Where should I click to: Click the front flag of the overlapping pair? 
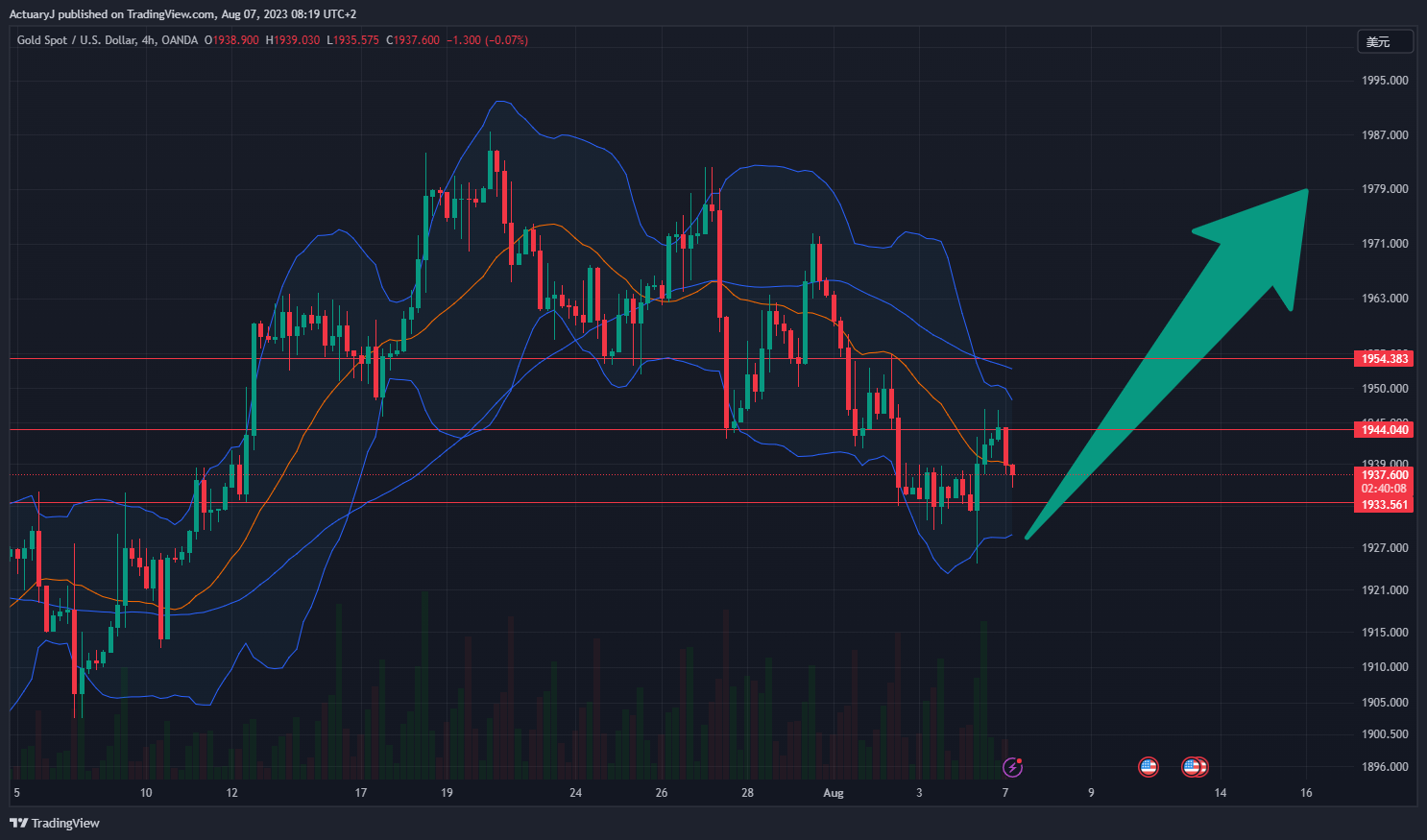click(x=1192, y=767)
